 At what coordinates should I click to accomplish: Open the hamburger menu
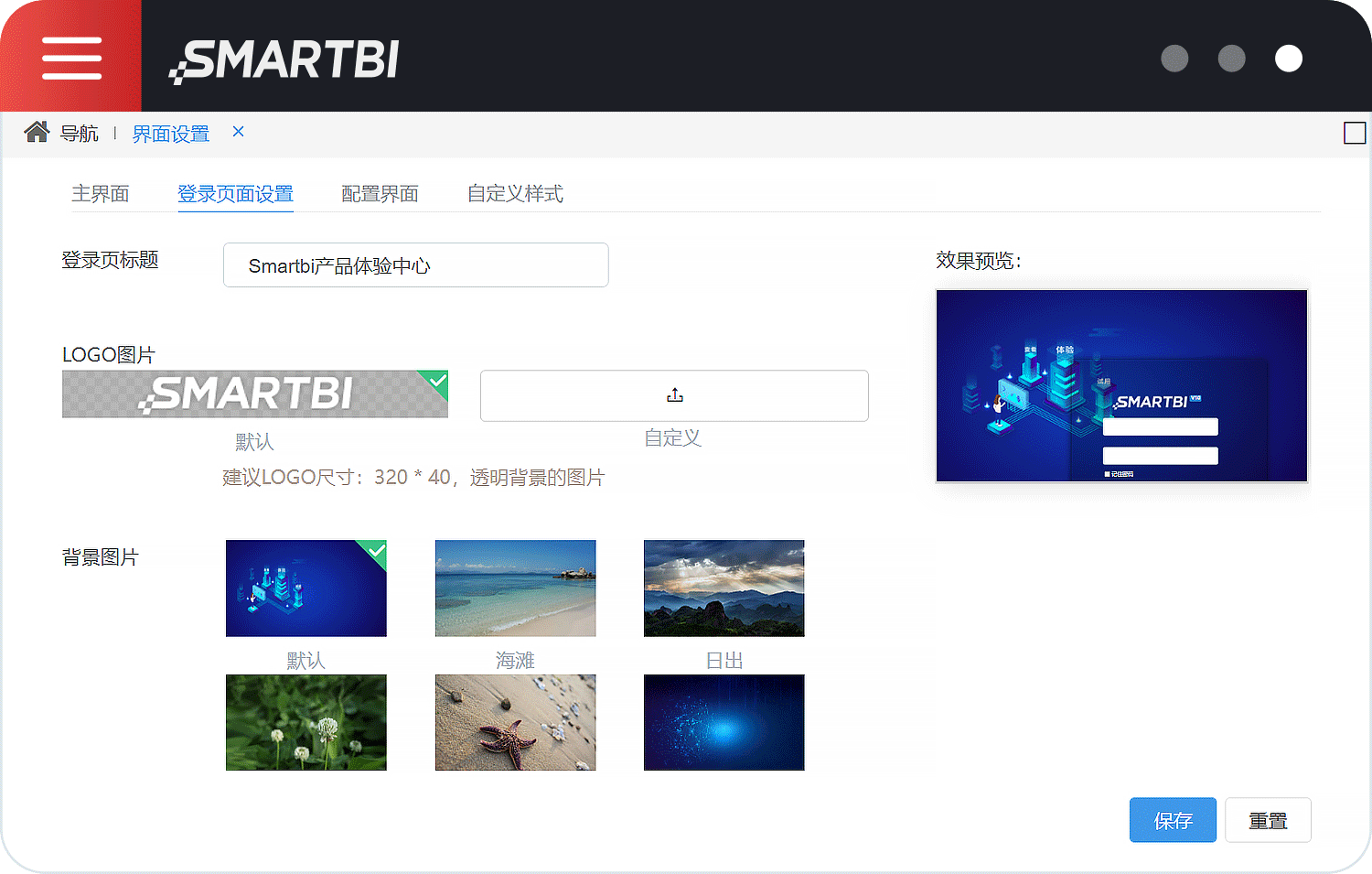point(71,58)
